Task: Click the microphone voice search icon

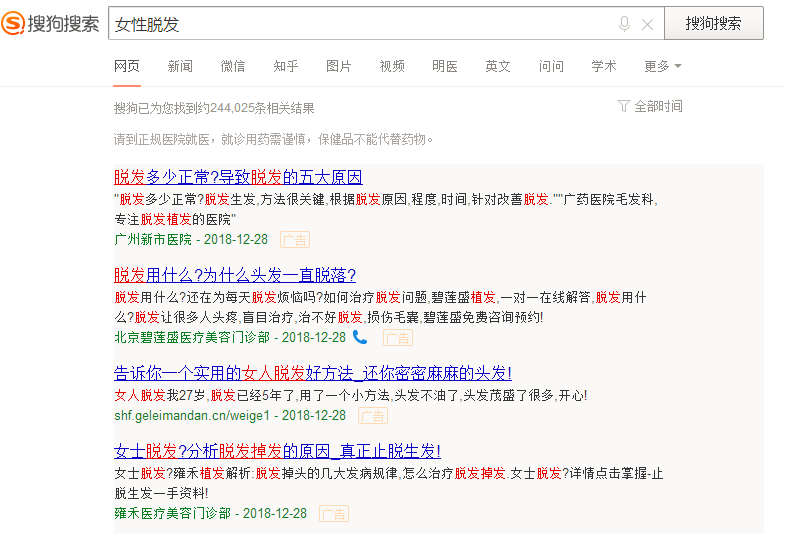Action: (625, 24)
